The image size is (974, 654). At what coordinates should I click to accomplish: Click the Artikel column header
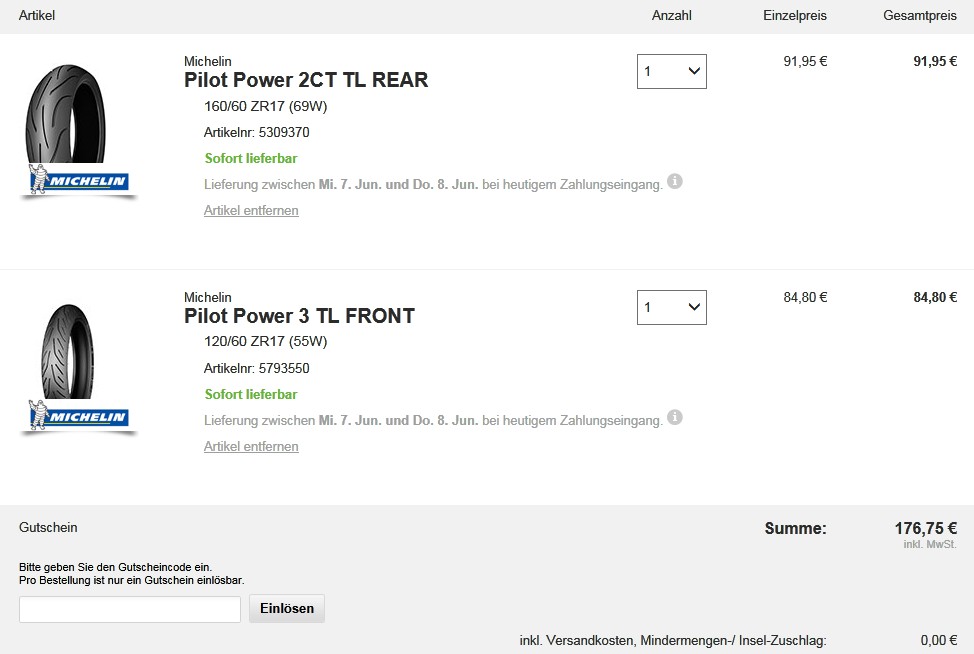pos(37,15)
